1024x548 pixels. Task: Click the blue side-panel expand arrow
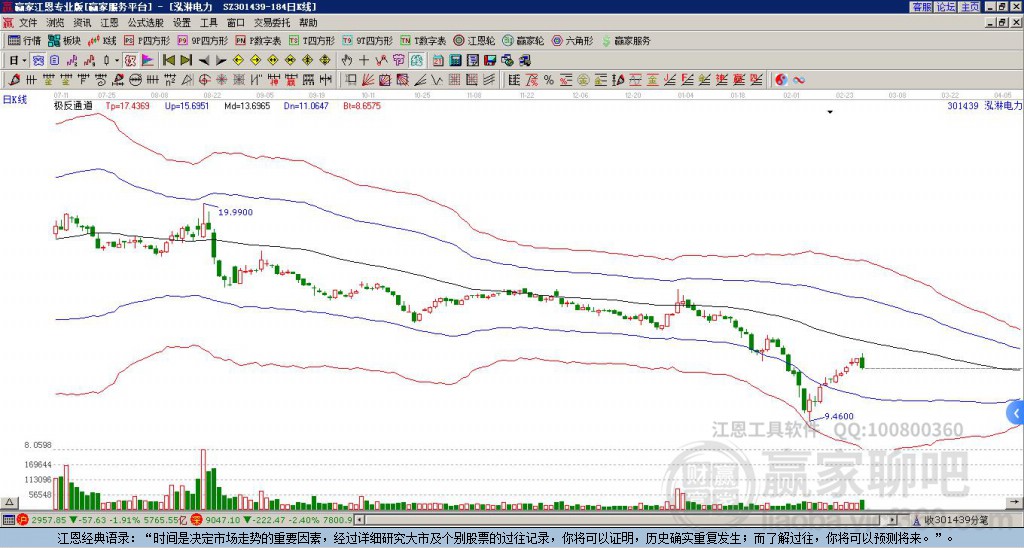click(x=1016, y=413)
